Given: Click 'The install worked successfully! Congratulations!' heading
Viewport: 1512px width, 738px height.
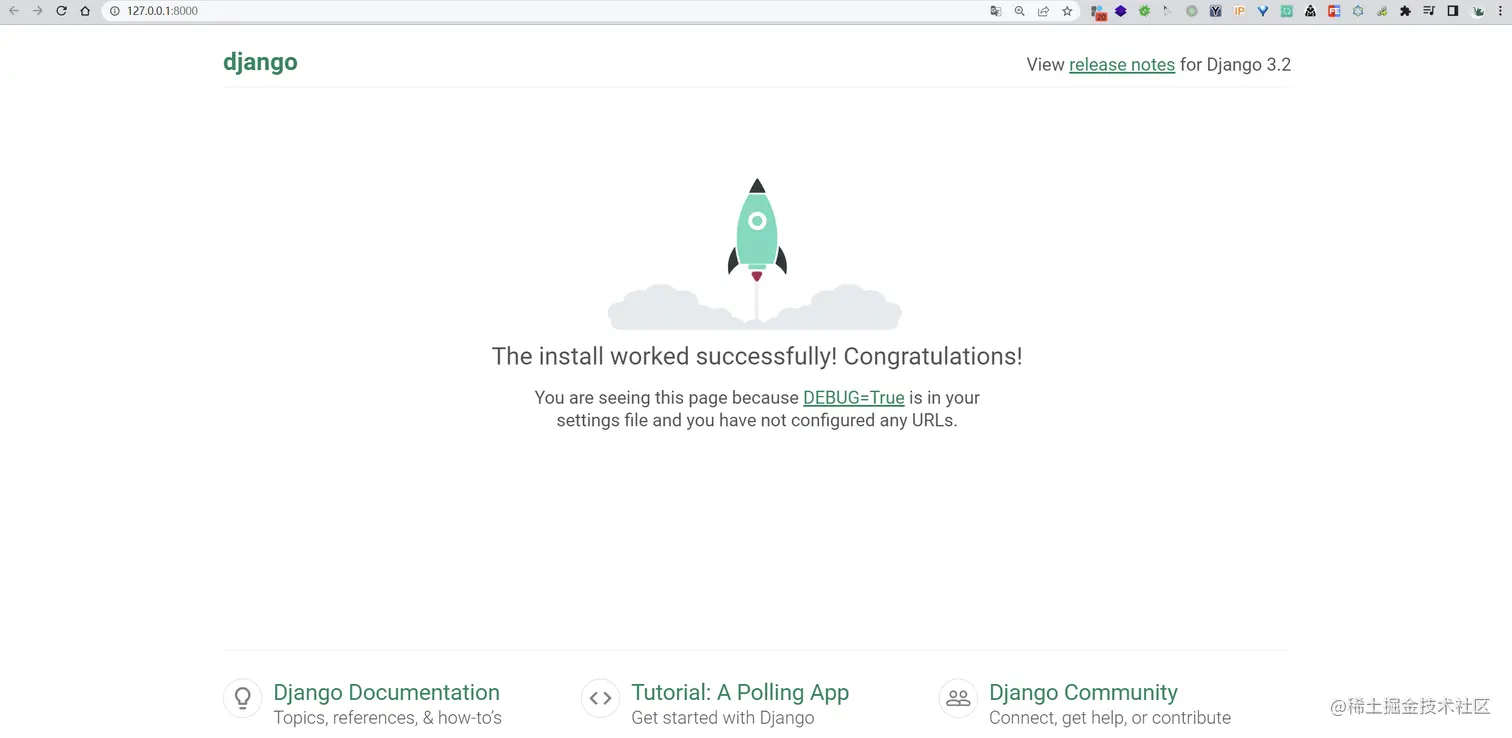Looking at the screenshot, I should tap(757, 356).
